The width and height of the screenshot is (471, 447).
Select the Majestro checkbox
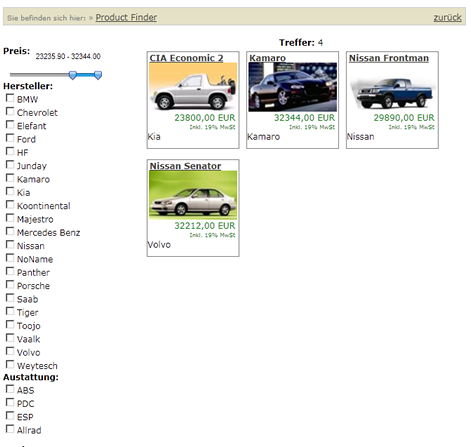point(10,218)
